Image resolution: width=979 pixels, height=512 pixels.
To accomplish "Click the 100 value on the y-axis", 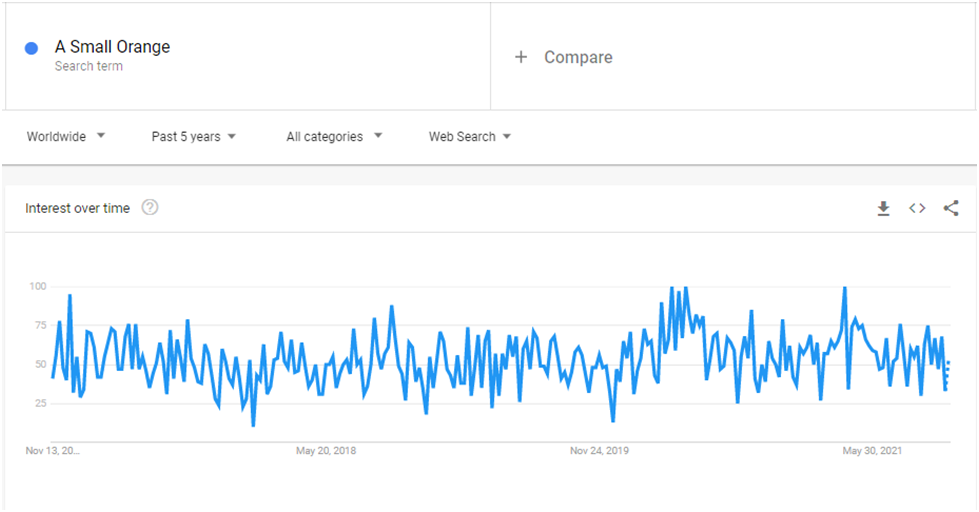I will (37, 287).
